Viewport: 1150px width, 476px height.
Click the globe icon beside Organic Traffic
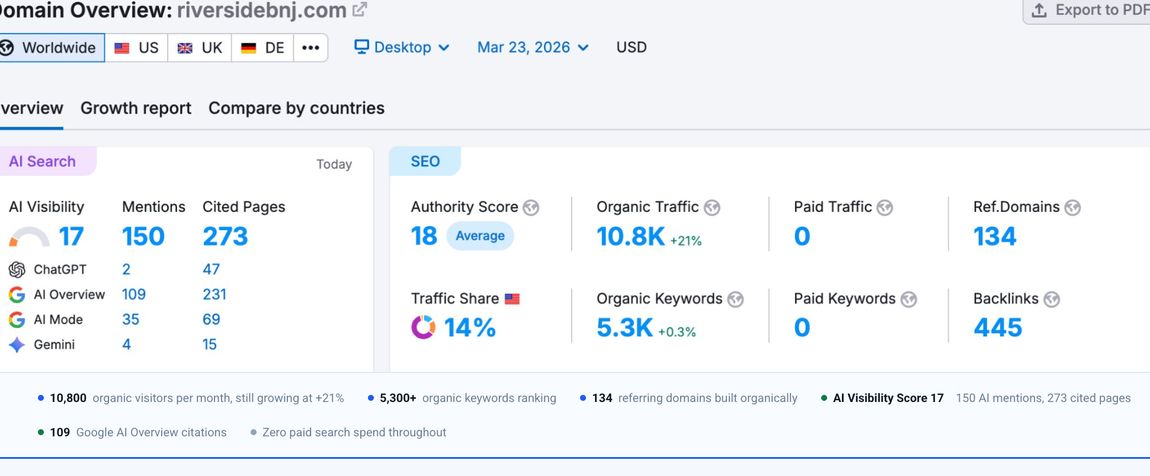point(711,208)
